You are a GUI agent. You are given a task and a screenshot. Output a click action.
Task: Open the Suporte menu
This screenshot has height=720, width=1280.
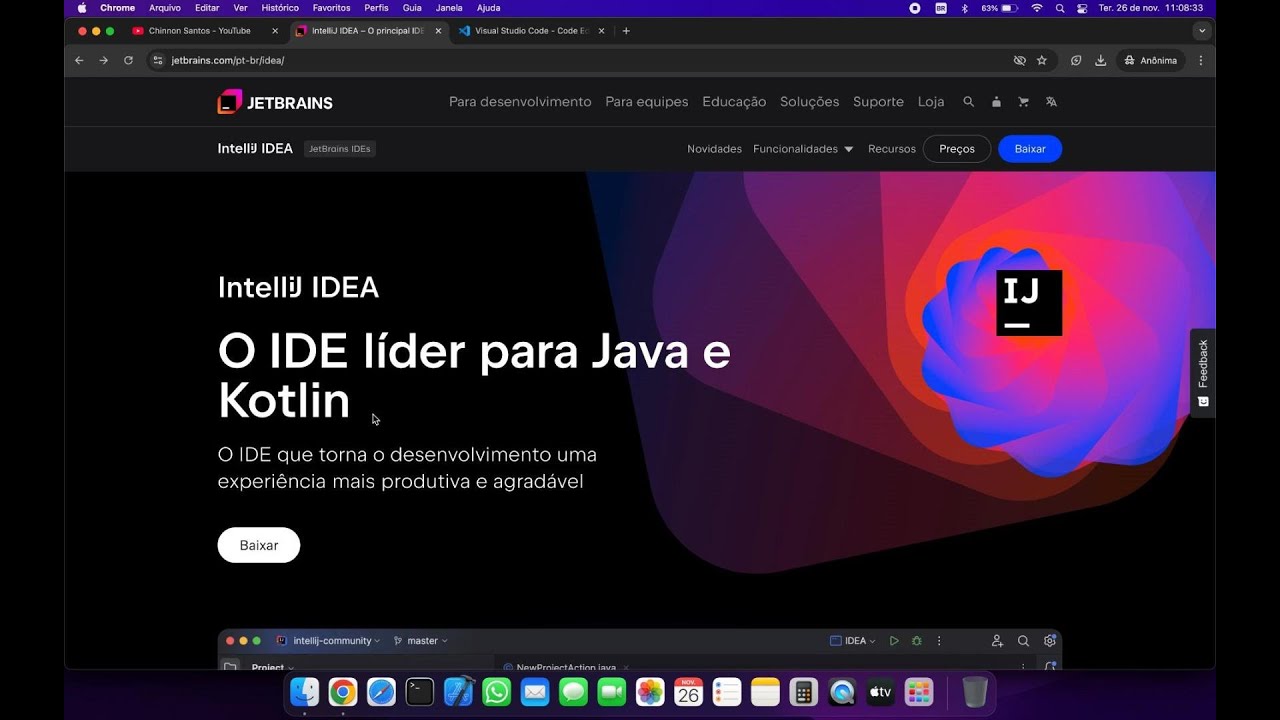click(878, 102)
